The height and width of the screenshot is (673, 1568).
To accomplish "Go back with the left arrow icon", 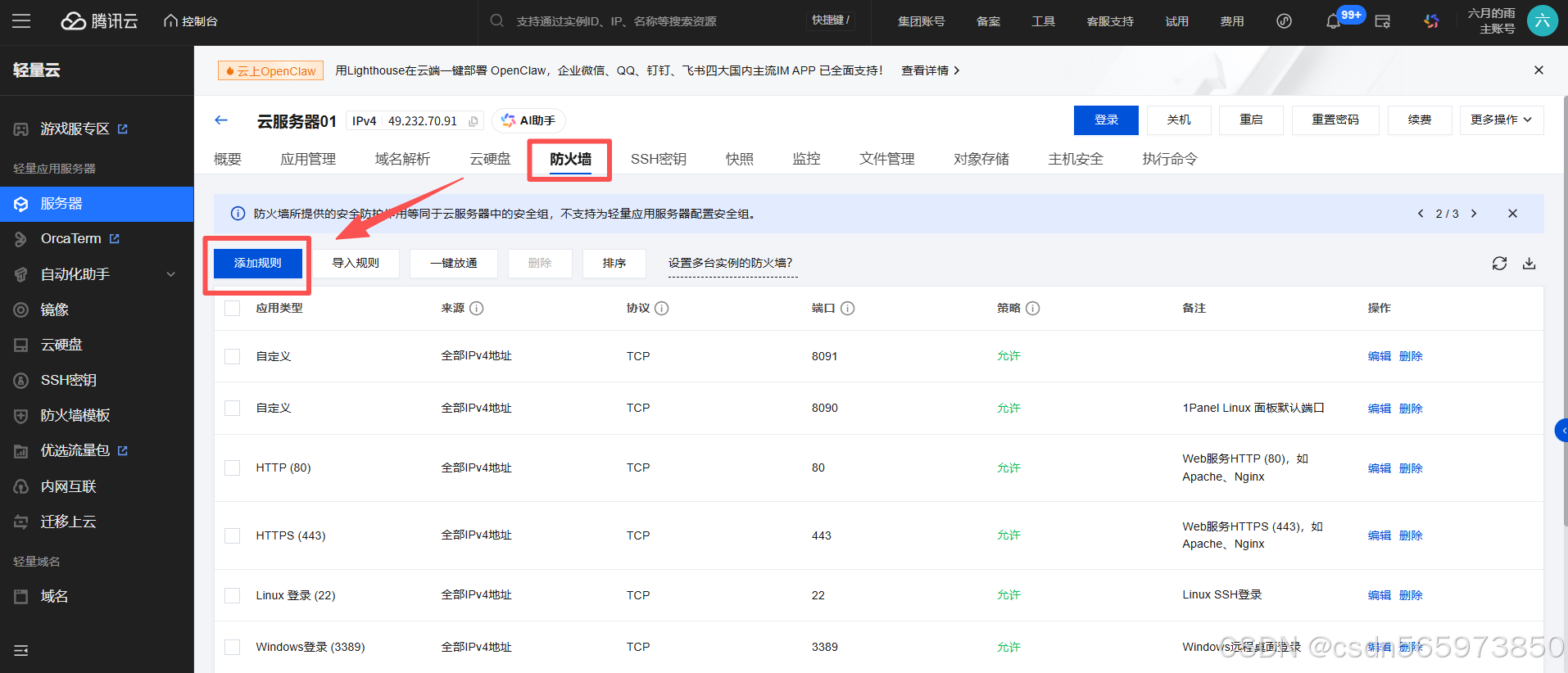I will tap(221, 120).
